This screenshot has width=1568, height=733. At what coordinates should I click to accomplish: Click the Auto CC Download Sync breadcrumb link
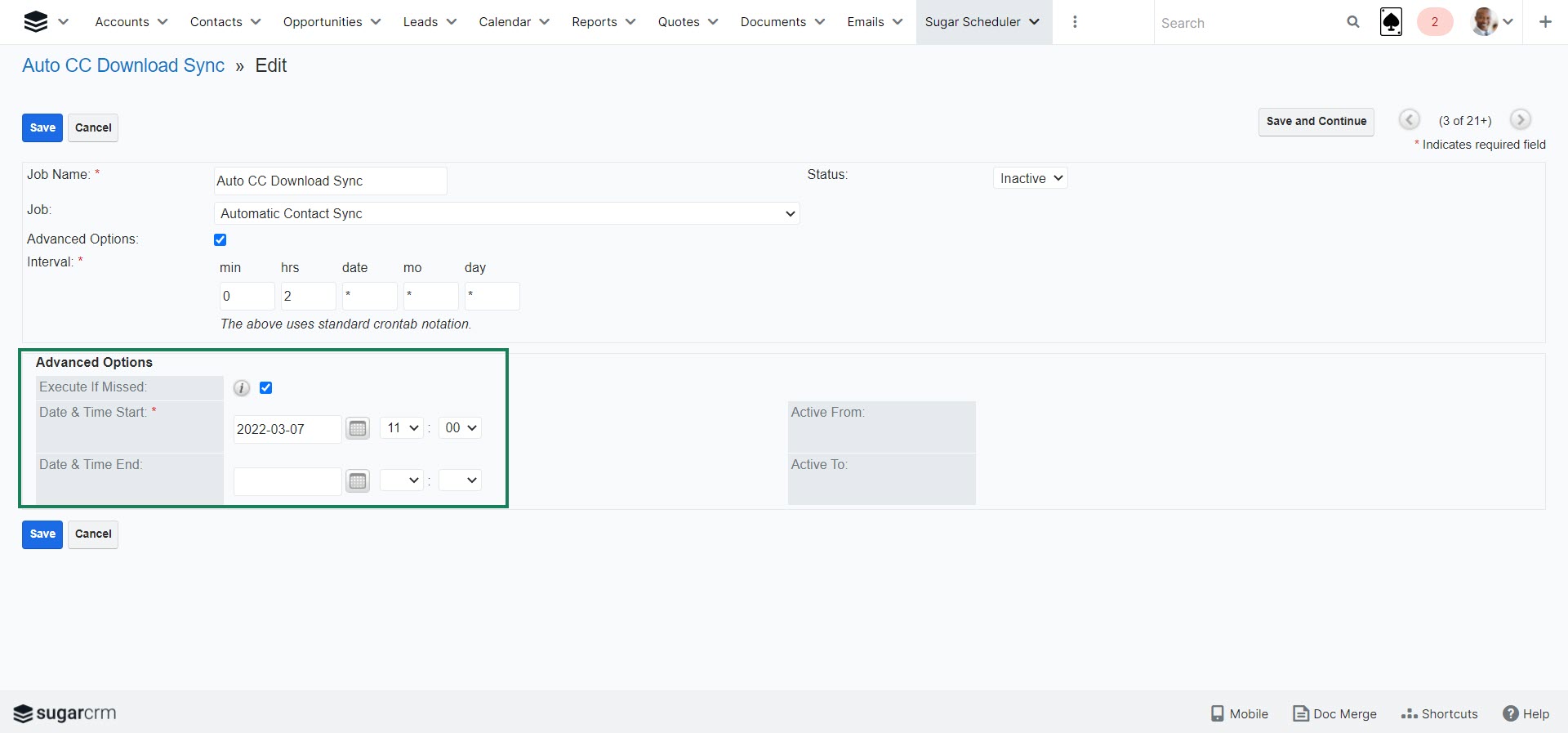(x=123, y=65)
